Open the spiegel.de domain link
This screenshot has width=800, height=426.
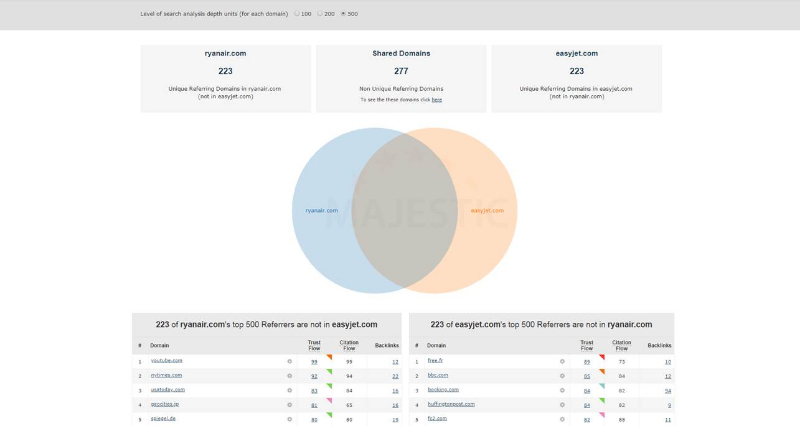click(x=163, y=418)
